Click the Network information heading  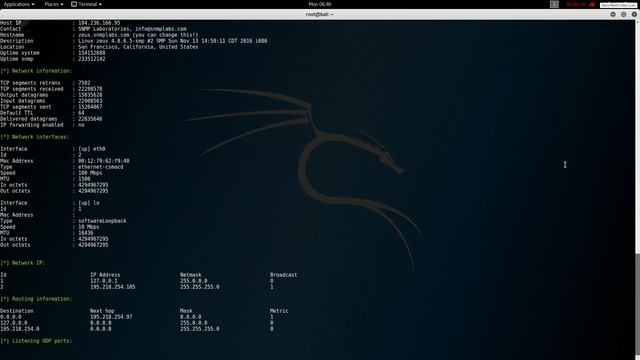pos(36,71)
